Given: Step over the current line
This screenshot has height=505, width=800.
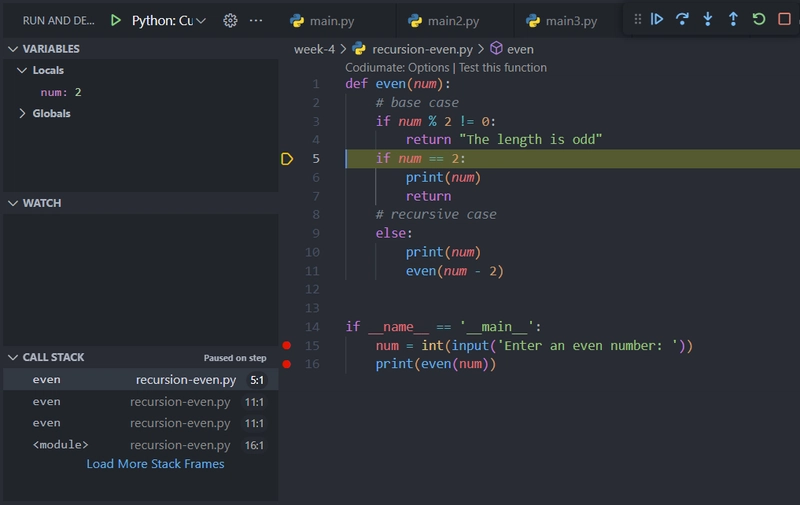Looking at the screenshot, I should coord(682,19).
